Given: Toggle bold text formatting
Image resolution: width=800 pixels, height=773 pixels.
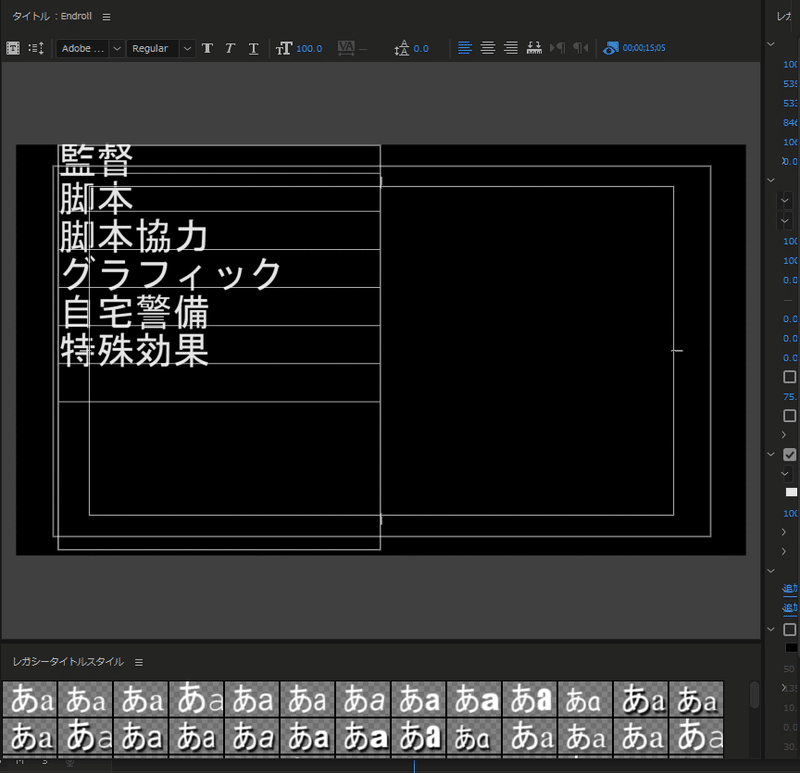Looking at the screenshot, I should (x=207, y=48).
